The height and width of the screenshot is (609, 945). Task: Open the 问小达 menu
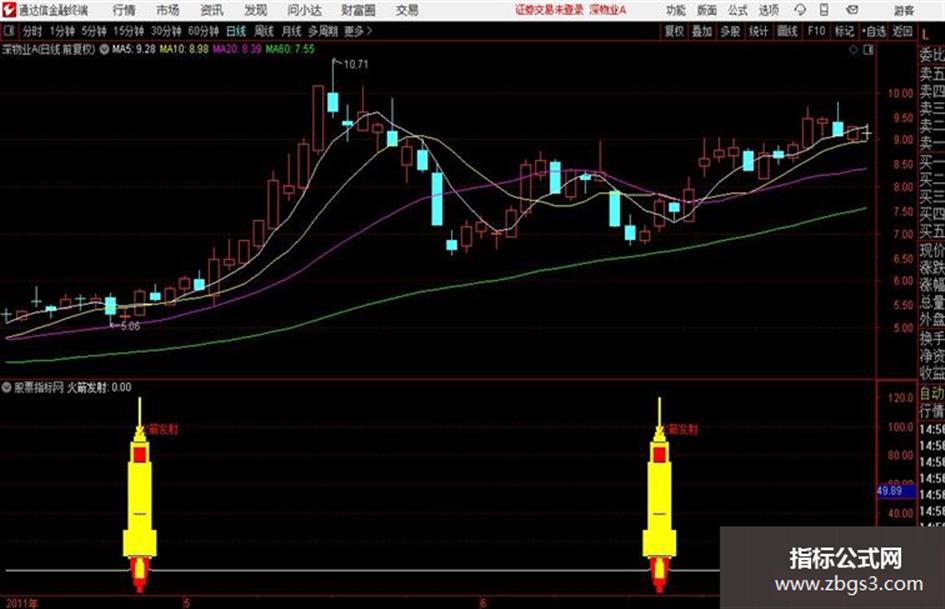(304, 10)
